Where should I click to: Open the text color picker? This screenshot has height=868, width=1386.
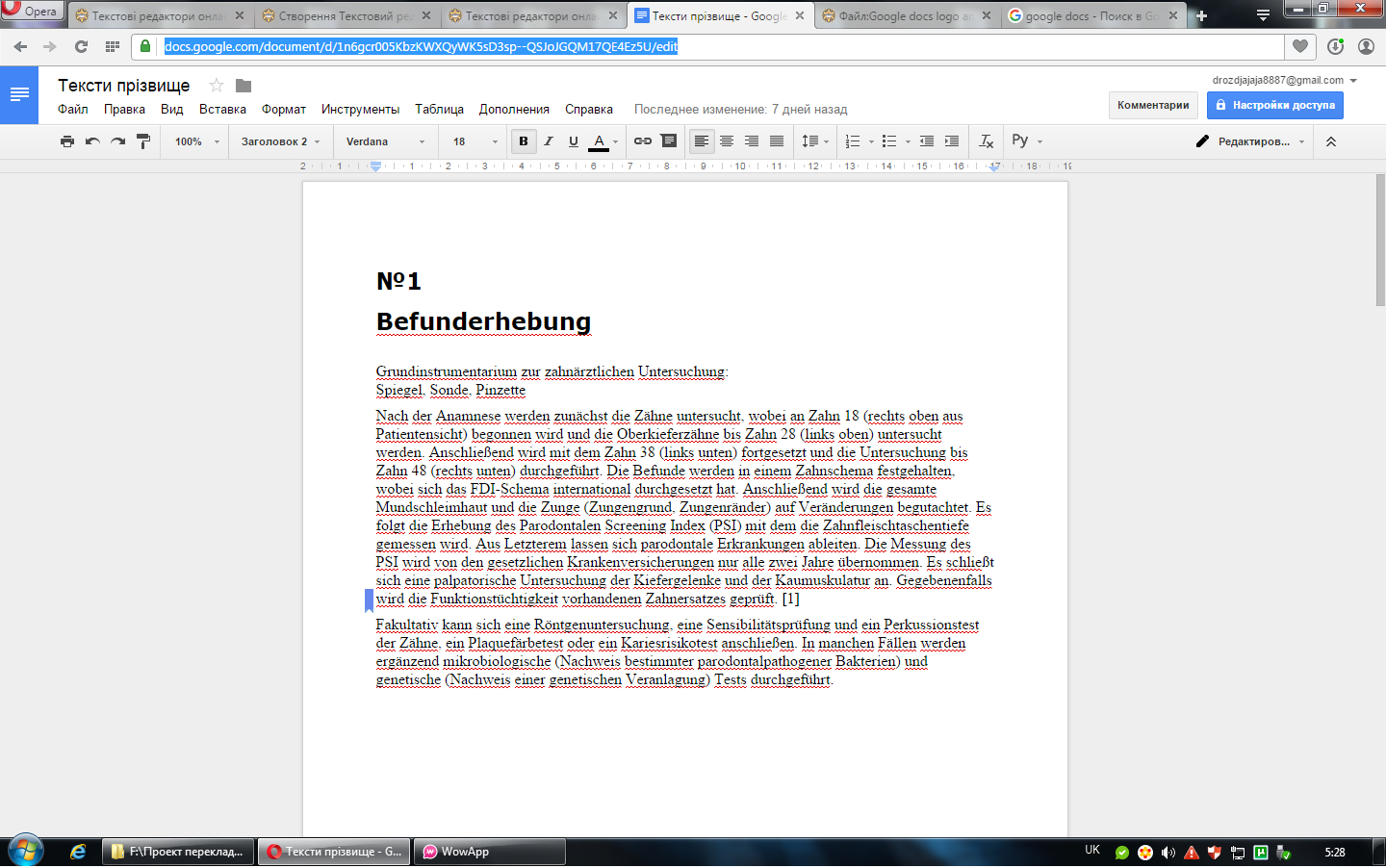pyautogui.click(x=603, y=141)
